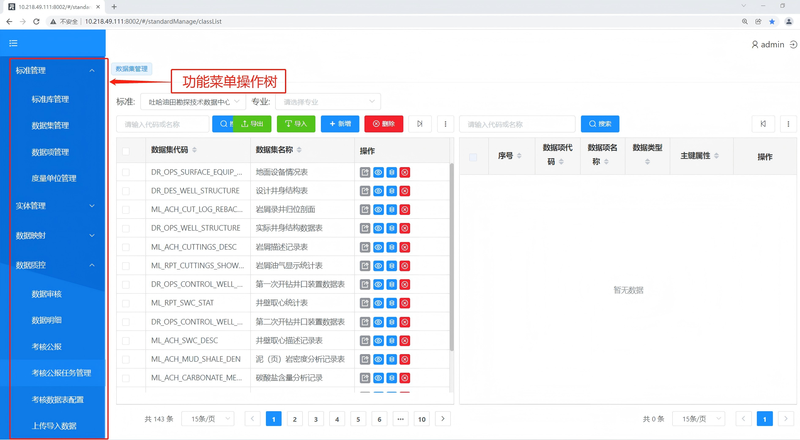Screen dimensions: 800x440
Task: Click red delete icon for ML_ACH_CUT_LOG_REBAC row
Action: (405, 209)
